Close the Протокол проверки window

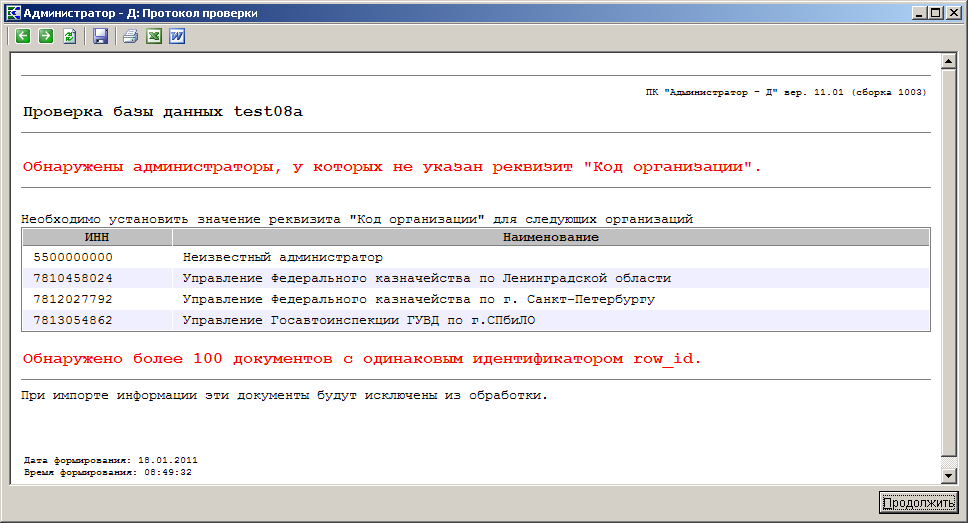[954, 12]
